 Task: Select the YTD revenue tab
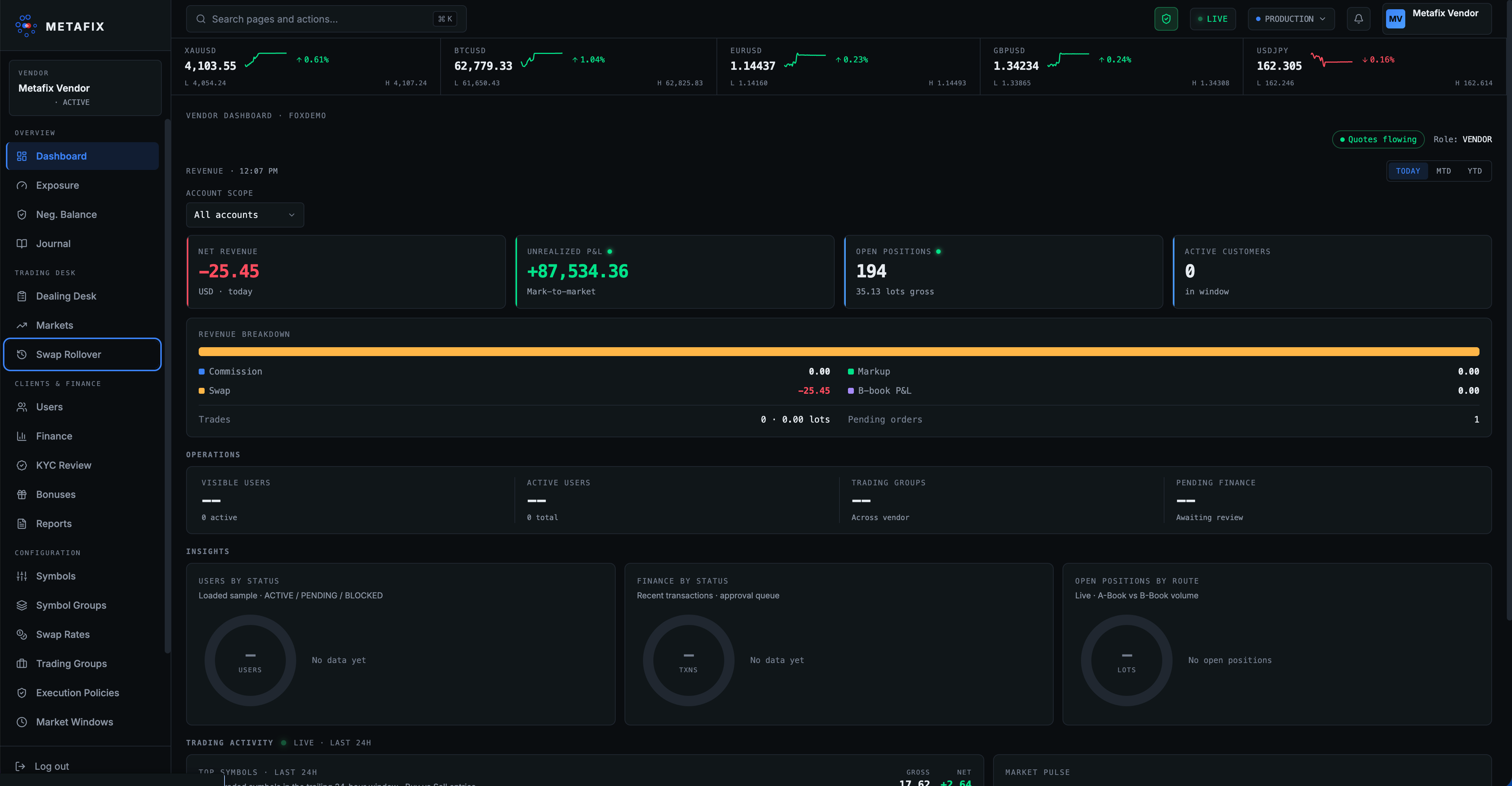pyautogui.click(x=1474, y=171)
